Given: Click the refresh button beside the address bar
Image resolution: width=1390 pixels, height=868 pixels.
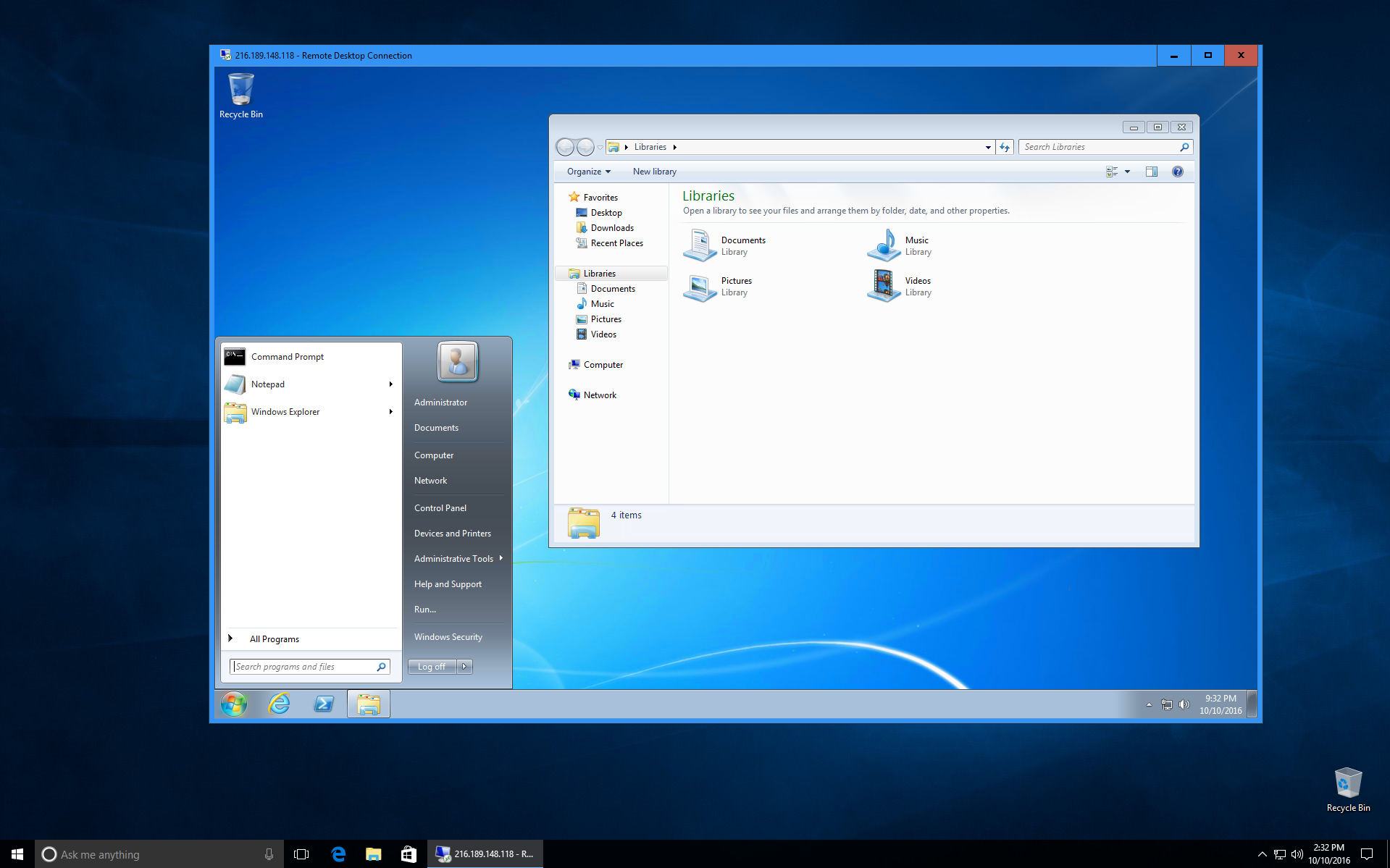Looking at the screenshot, I should [1005, 147].
